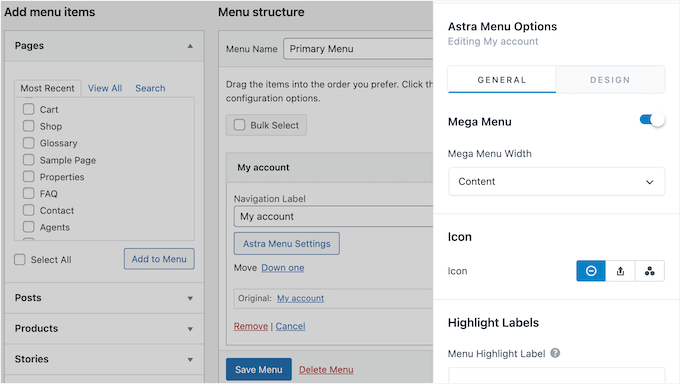Check the Cart page checkbox
This screenshot has height=384, width=680.
29,109
